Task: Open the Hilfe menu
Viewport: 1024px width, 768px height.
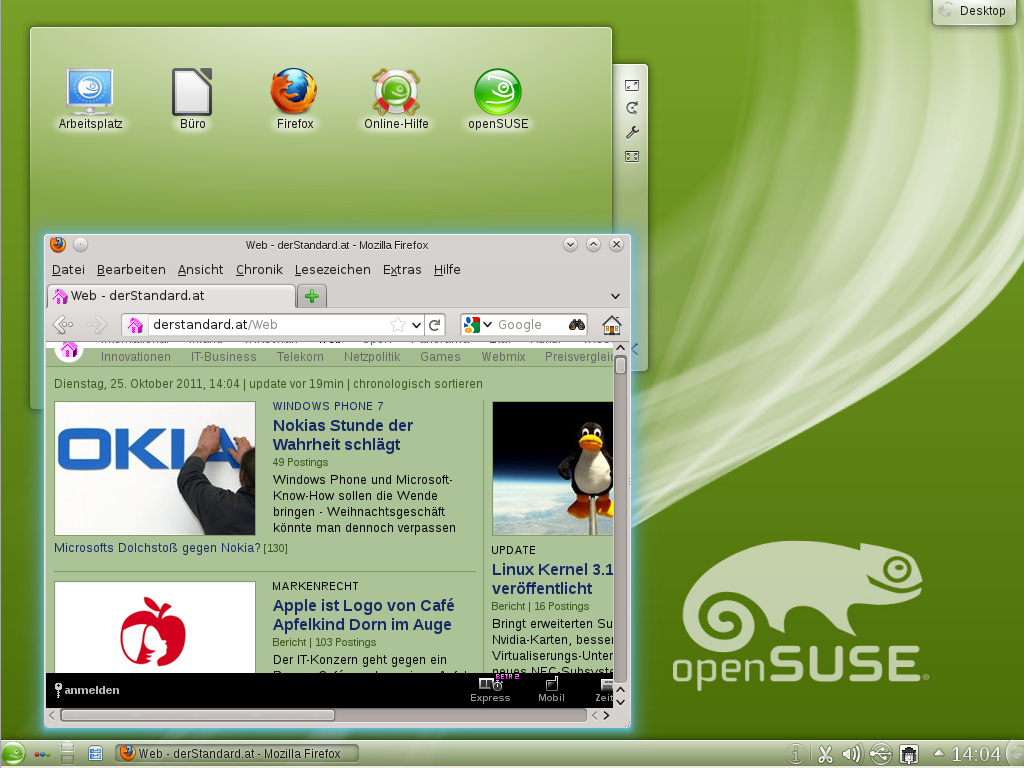Action: tap(447, 270)
